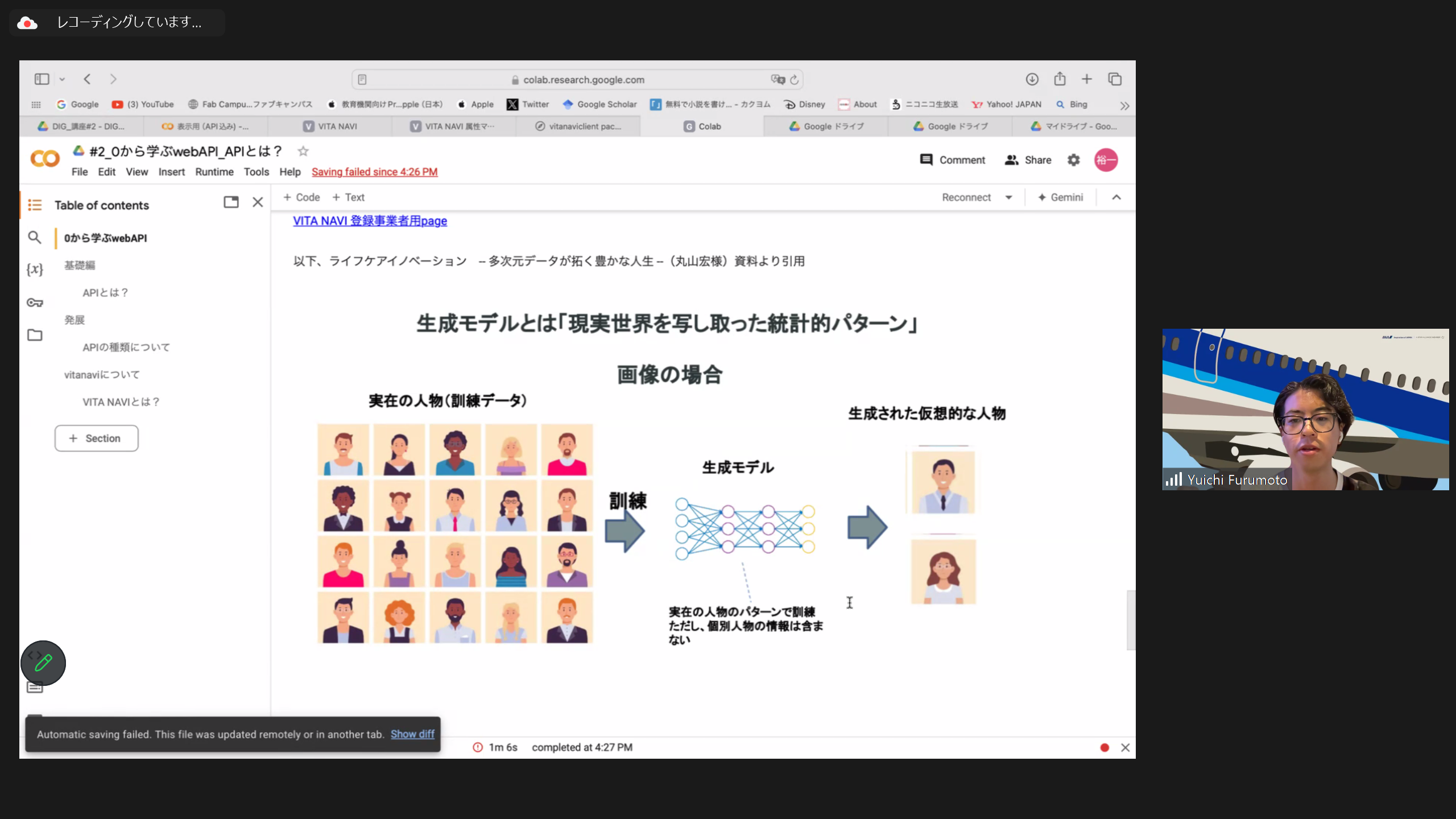1456x819 pixels.
Task: Open Colab settings gear icon
Action: coord(1073,160)
